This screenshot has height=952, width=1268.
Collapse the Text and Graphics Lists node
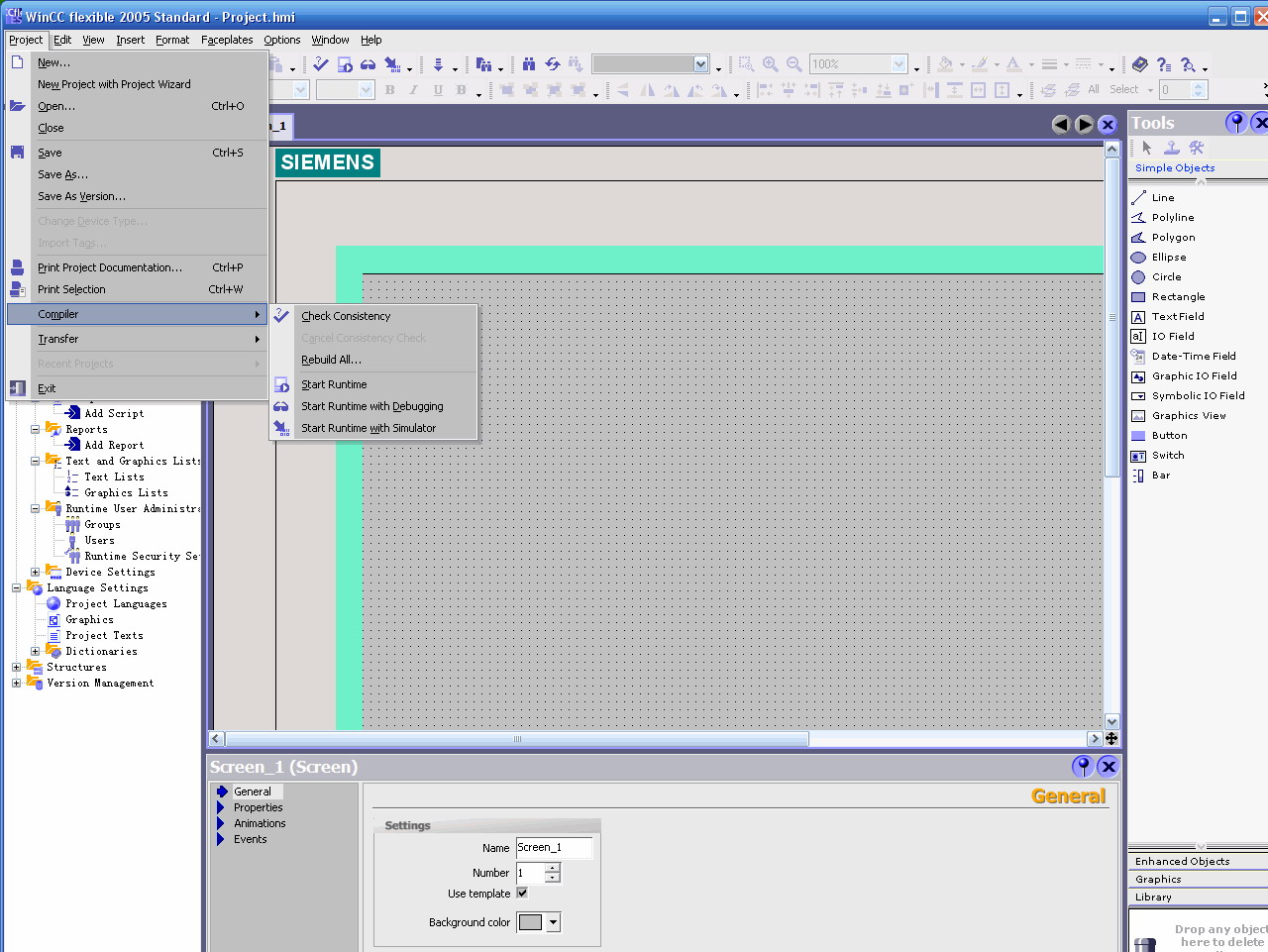[x=36, y=461]
